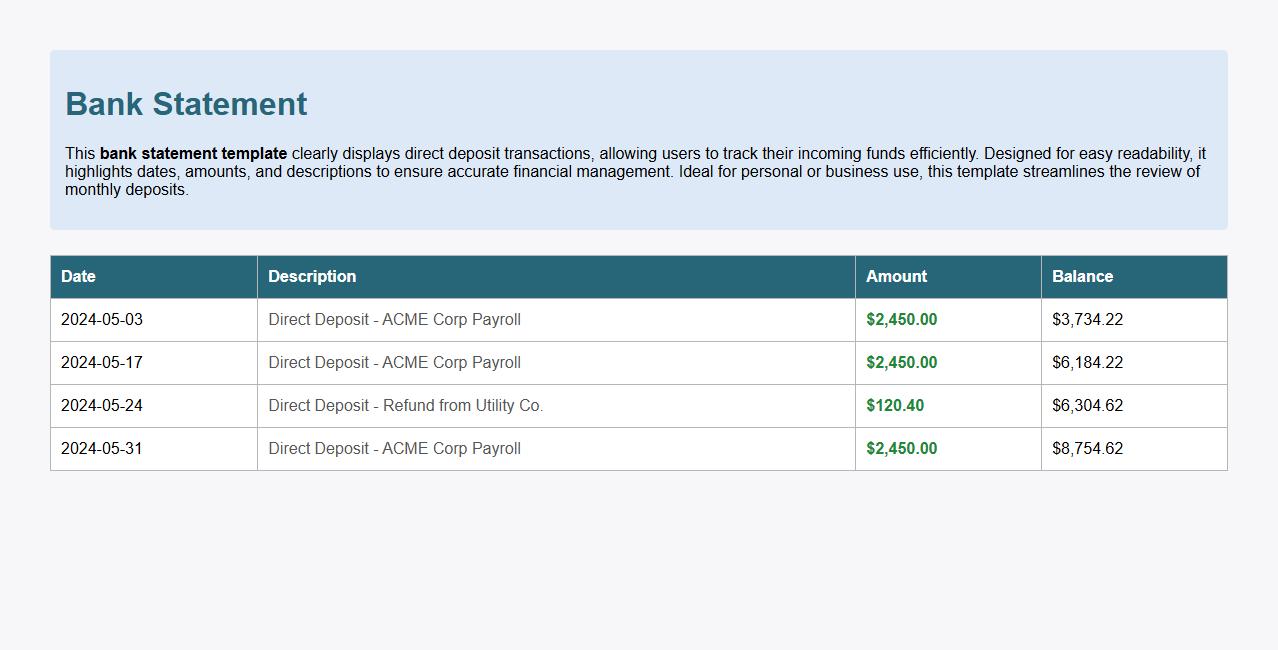Click the Refund from Utility Co. description
Image resolution: width=1278 pixels, height=650 pixels.
[x=406, y=405]
